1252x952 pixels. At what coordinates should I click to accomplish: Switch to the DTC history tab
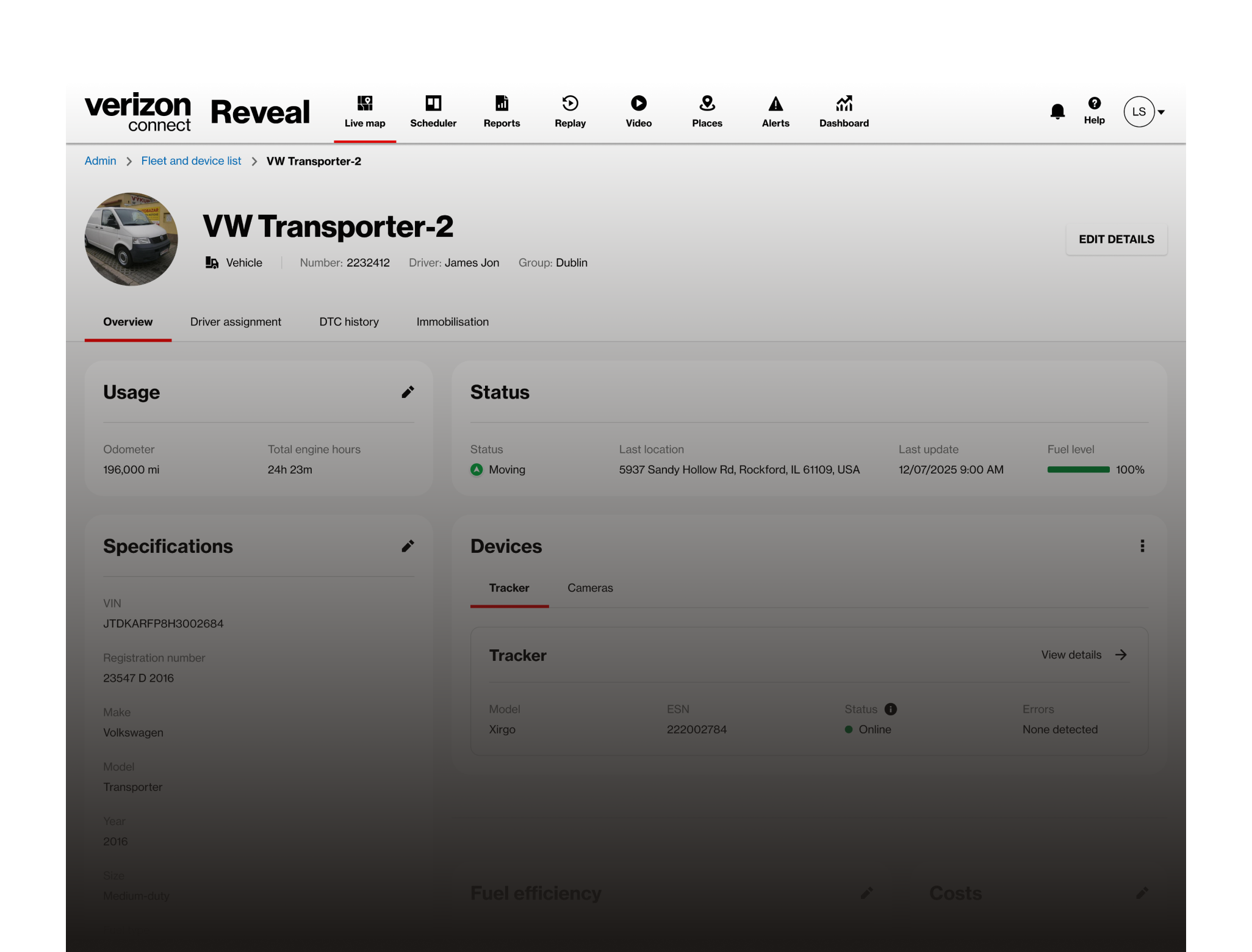[x=348, y=322]
